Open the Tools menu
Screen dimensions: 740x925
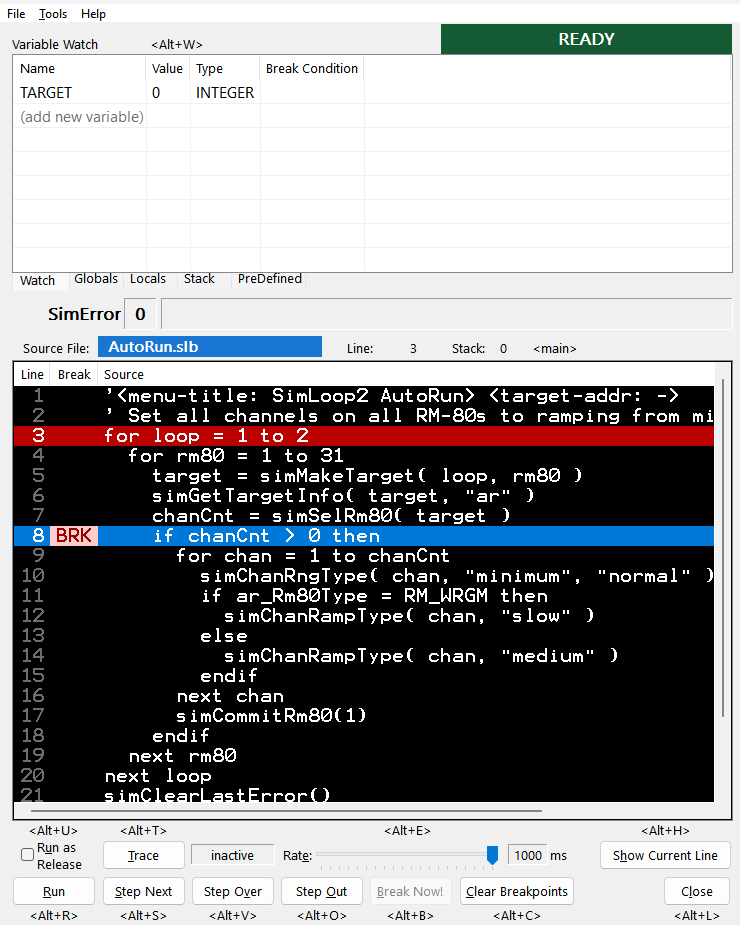point(53,14)
